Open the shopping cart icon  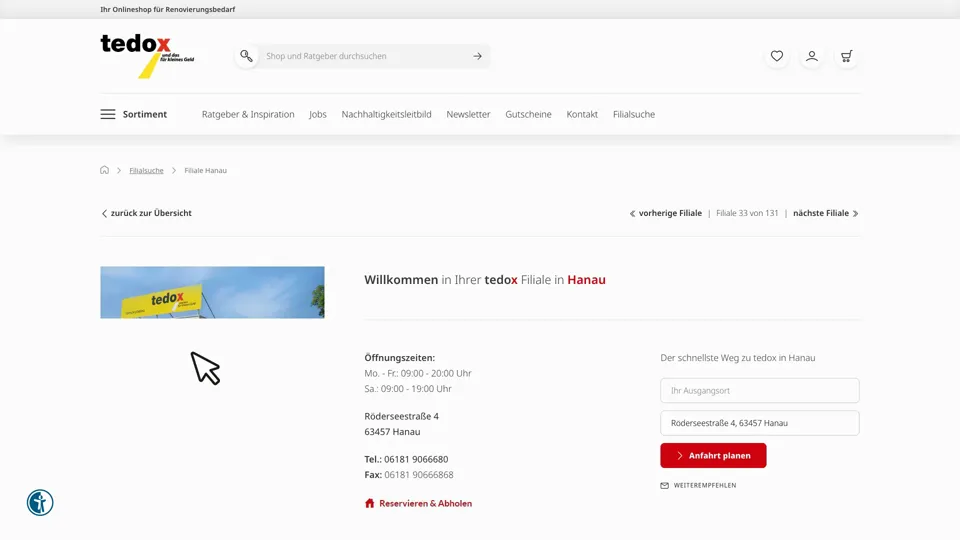coord(847,56)
